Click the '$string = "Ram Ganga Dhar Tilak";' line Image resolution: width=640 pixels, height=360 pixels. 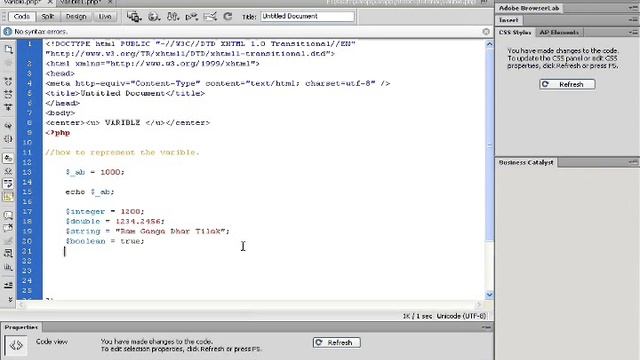pos(147,231)
